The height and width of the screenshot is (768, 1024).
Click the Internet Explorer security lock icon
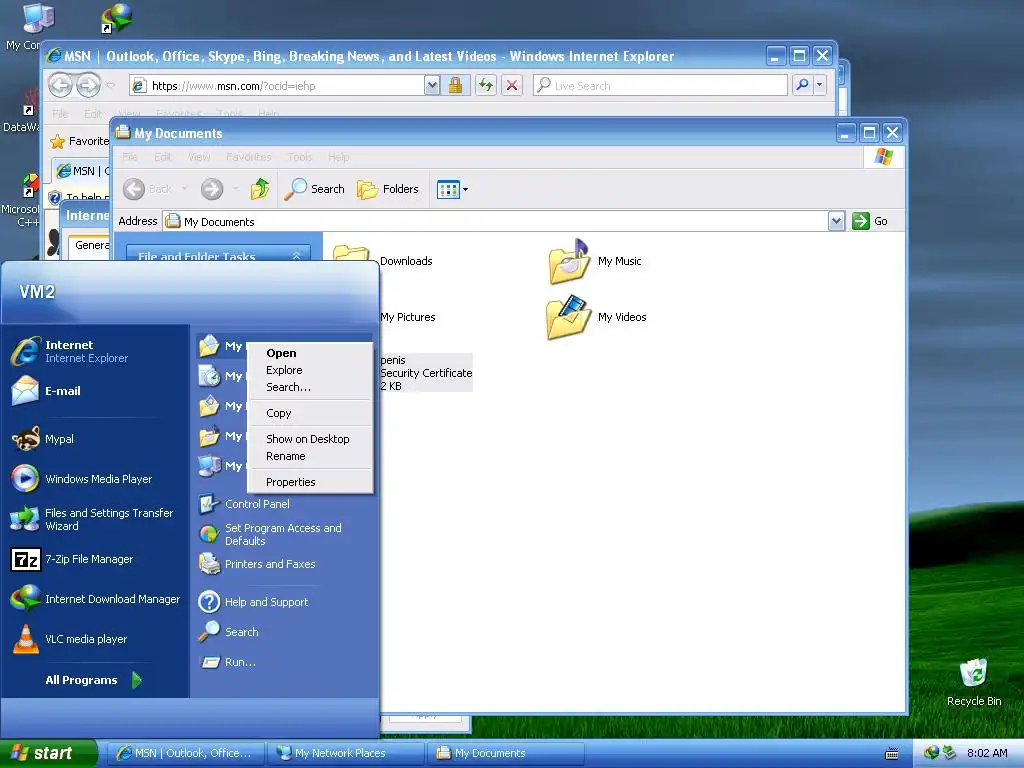pyautogui.click(x=455, y=86)
